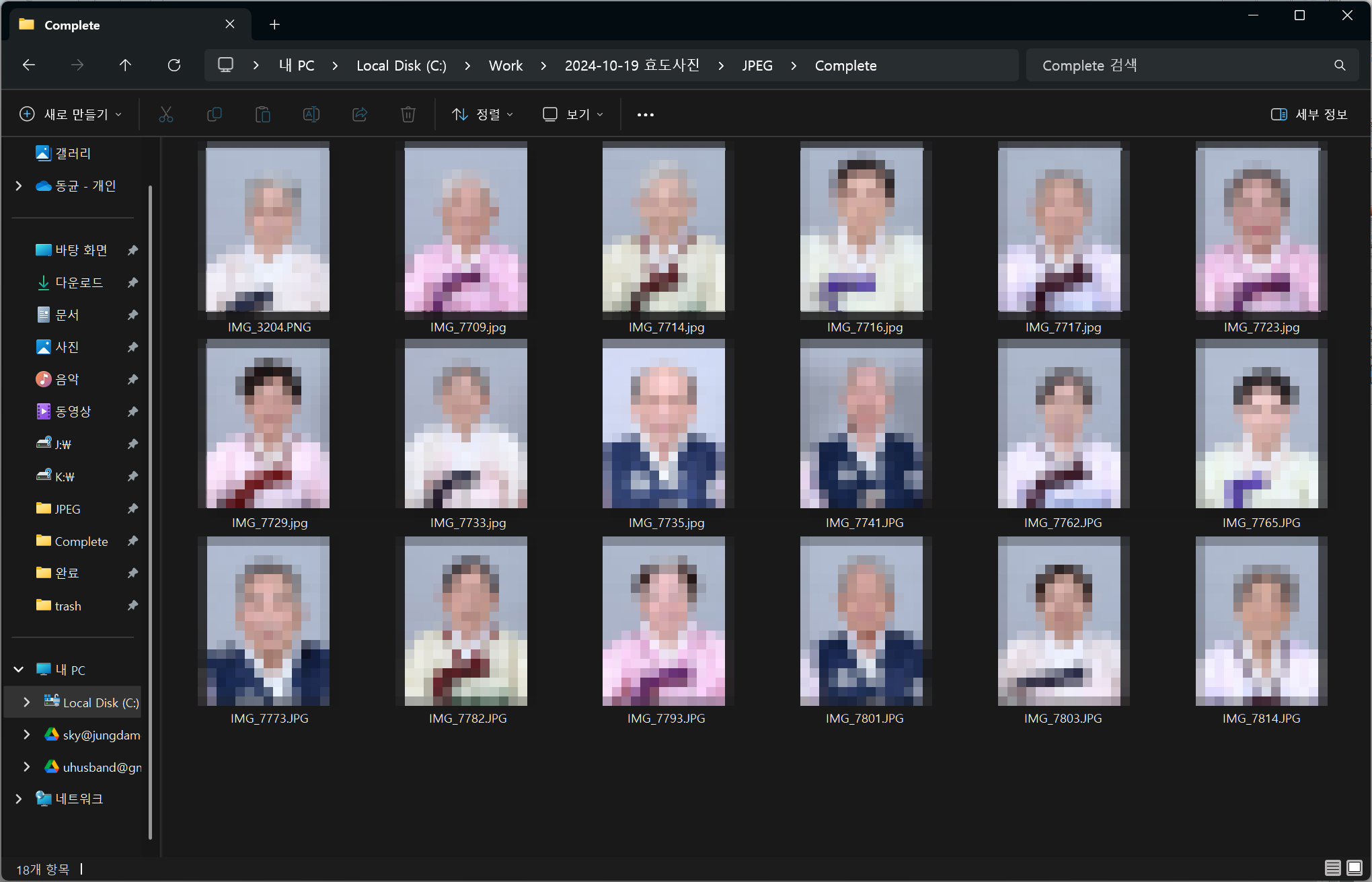Click the Cut scissors icon in toolbar
1372x882 pixels.
click(165, 114)
